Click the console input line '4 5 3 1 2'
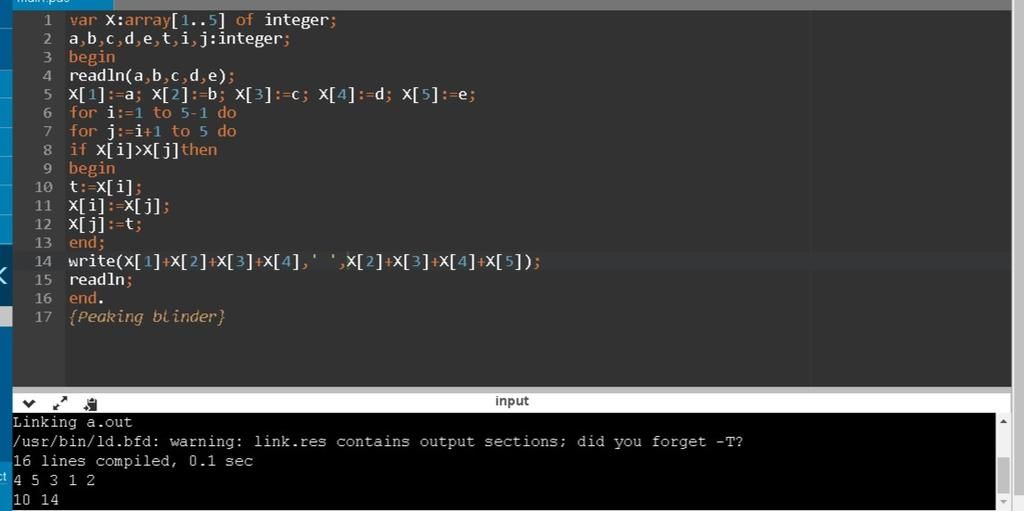This screenshot has height=511, width=1024. (x=54, y=480)
